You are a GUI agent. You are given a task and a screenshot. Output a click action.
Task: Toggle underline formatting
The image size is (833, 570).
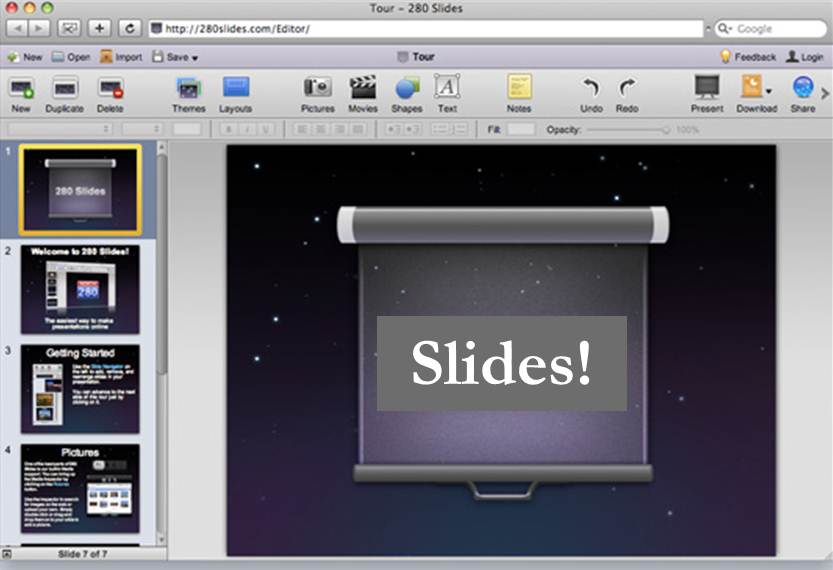pyautogui.click(x=266, y=129)
